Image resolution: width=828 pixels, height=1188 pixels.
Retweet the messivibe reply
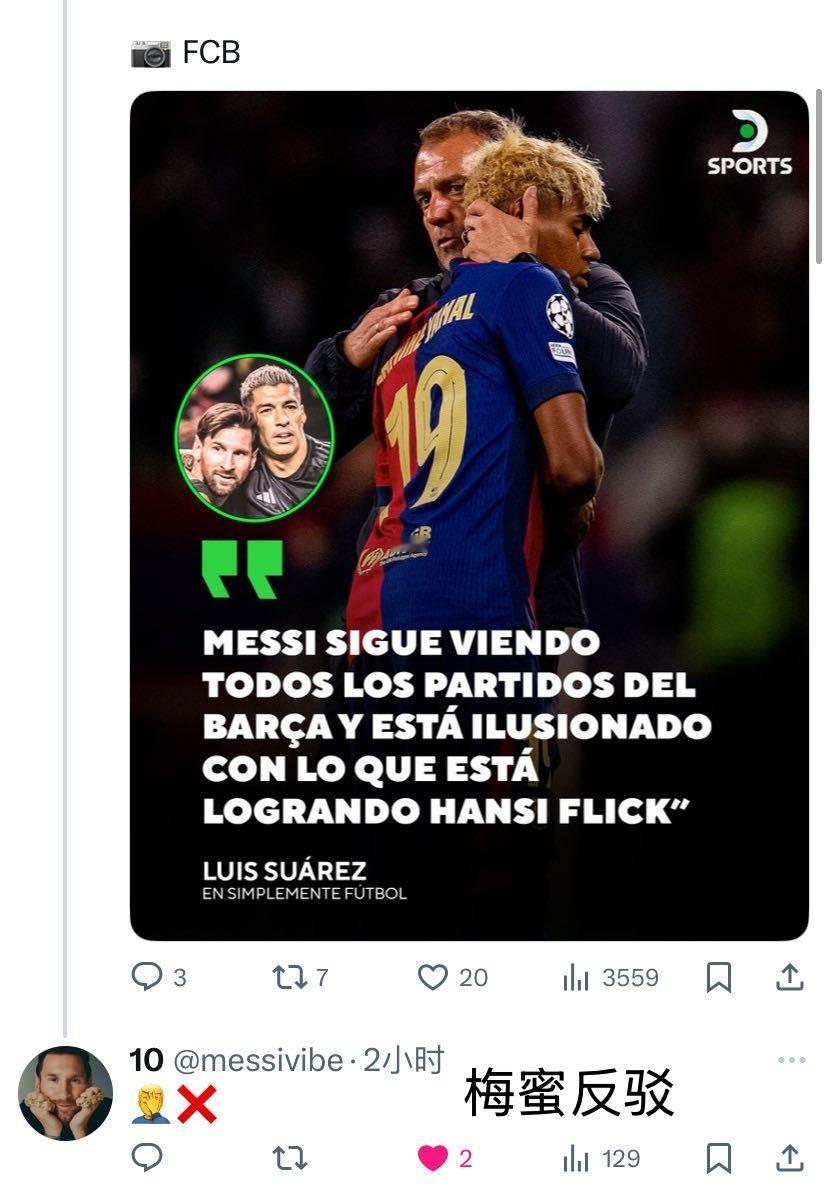pos(289,1158)
